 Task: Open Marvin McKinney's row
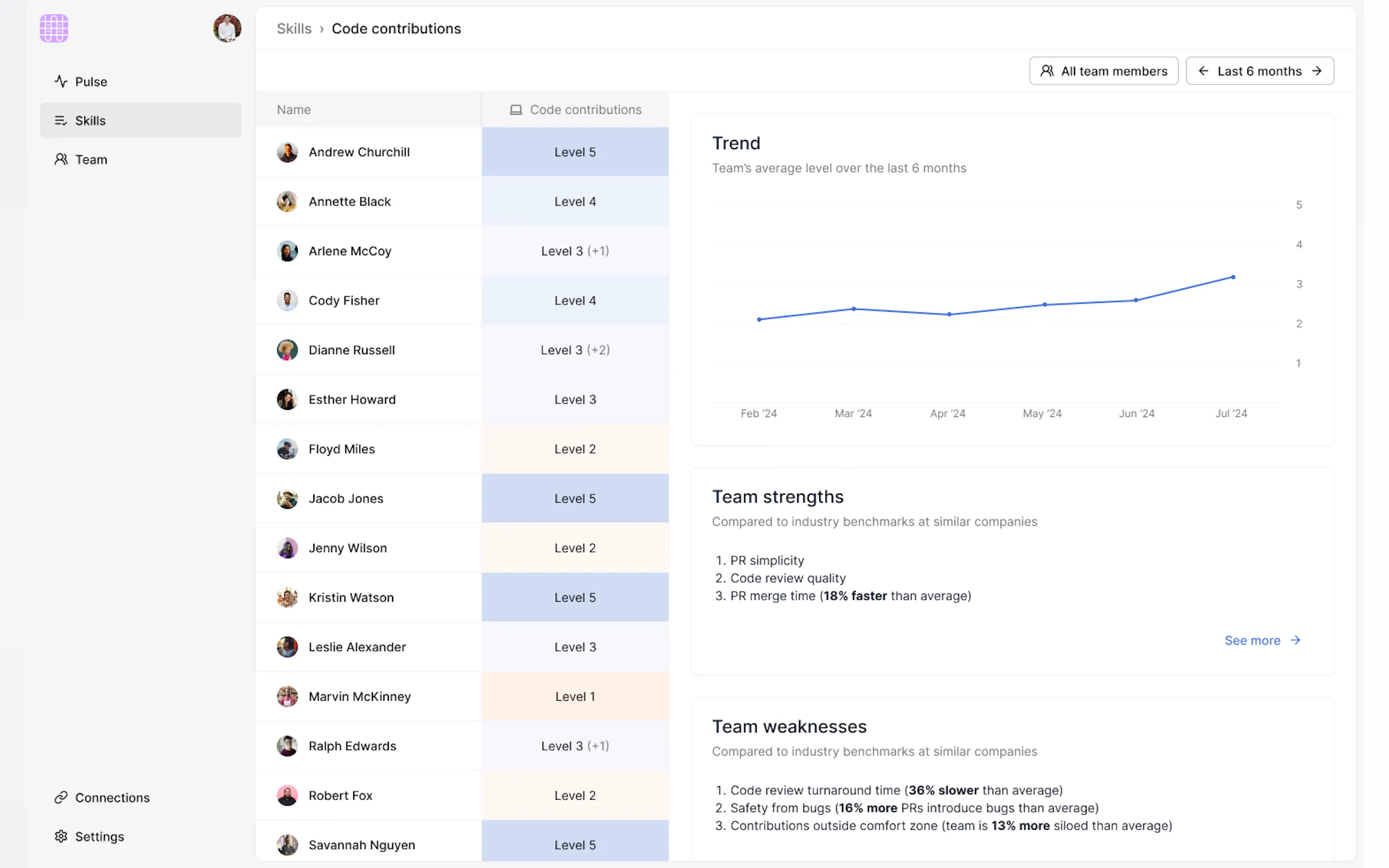pos(359,696)
